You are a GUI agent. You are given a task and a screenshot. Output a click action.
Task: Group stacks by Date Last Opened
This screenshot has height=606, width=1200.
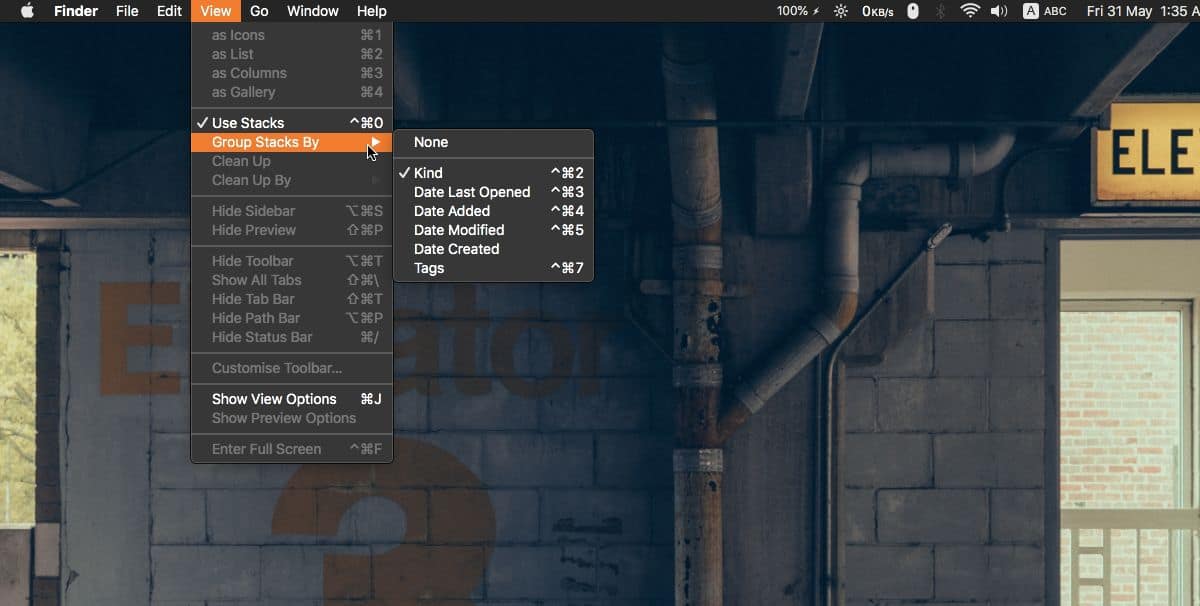click(x=494, y=192)
